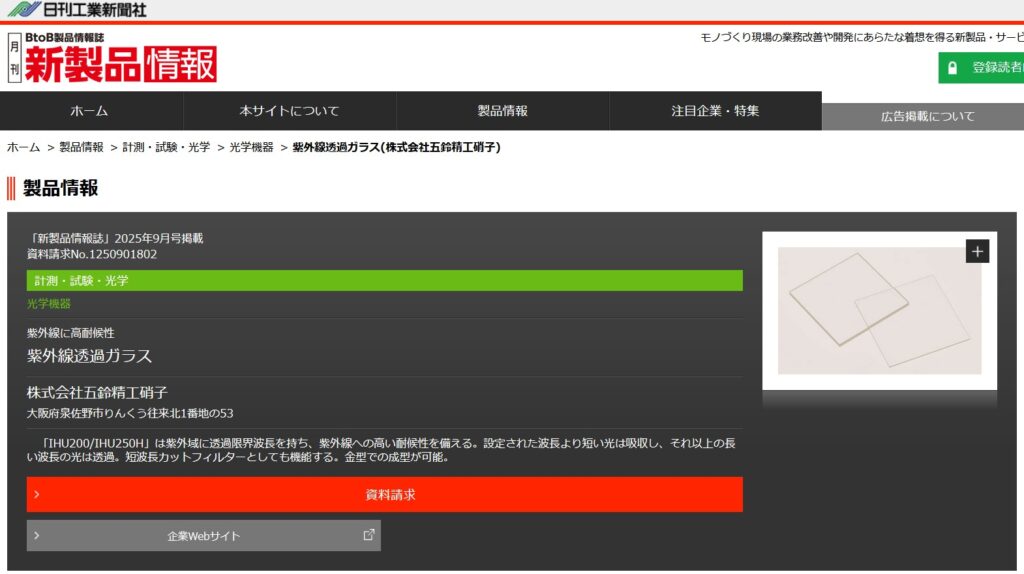Click the green 計測・試験・光学 category bar

point(385,280)
